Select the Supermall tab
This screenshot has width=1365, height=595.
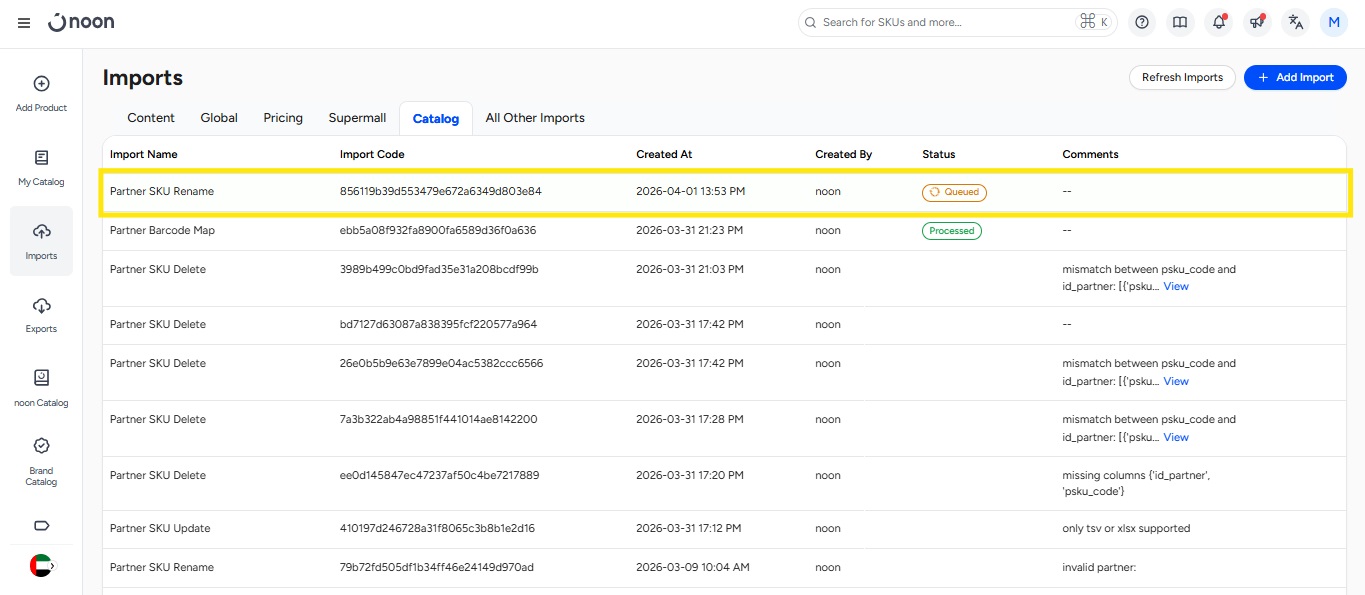click(x=357, y=118)
